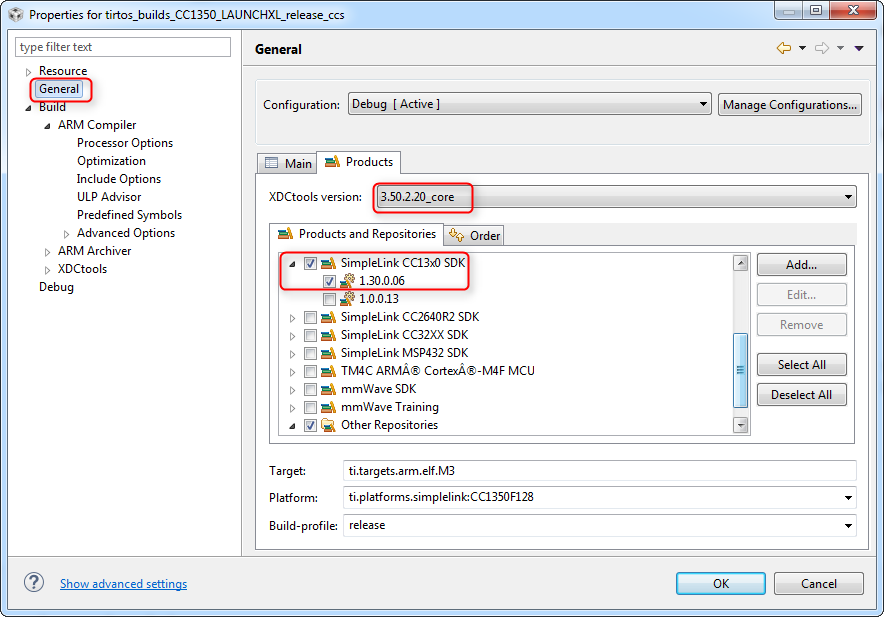Check version 1.0.0.13 checkbox
Screen dimensions: 884x617
coord(329,299)
